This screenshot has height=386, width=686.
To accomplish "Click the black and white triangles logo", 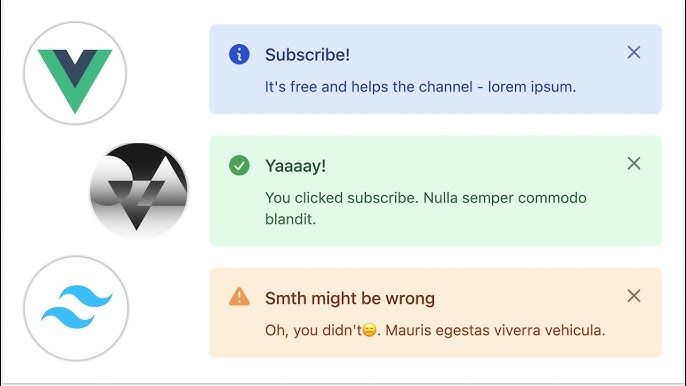I will [139, 191].
